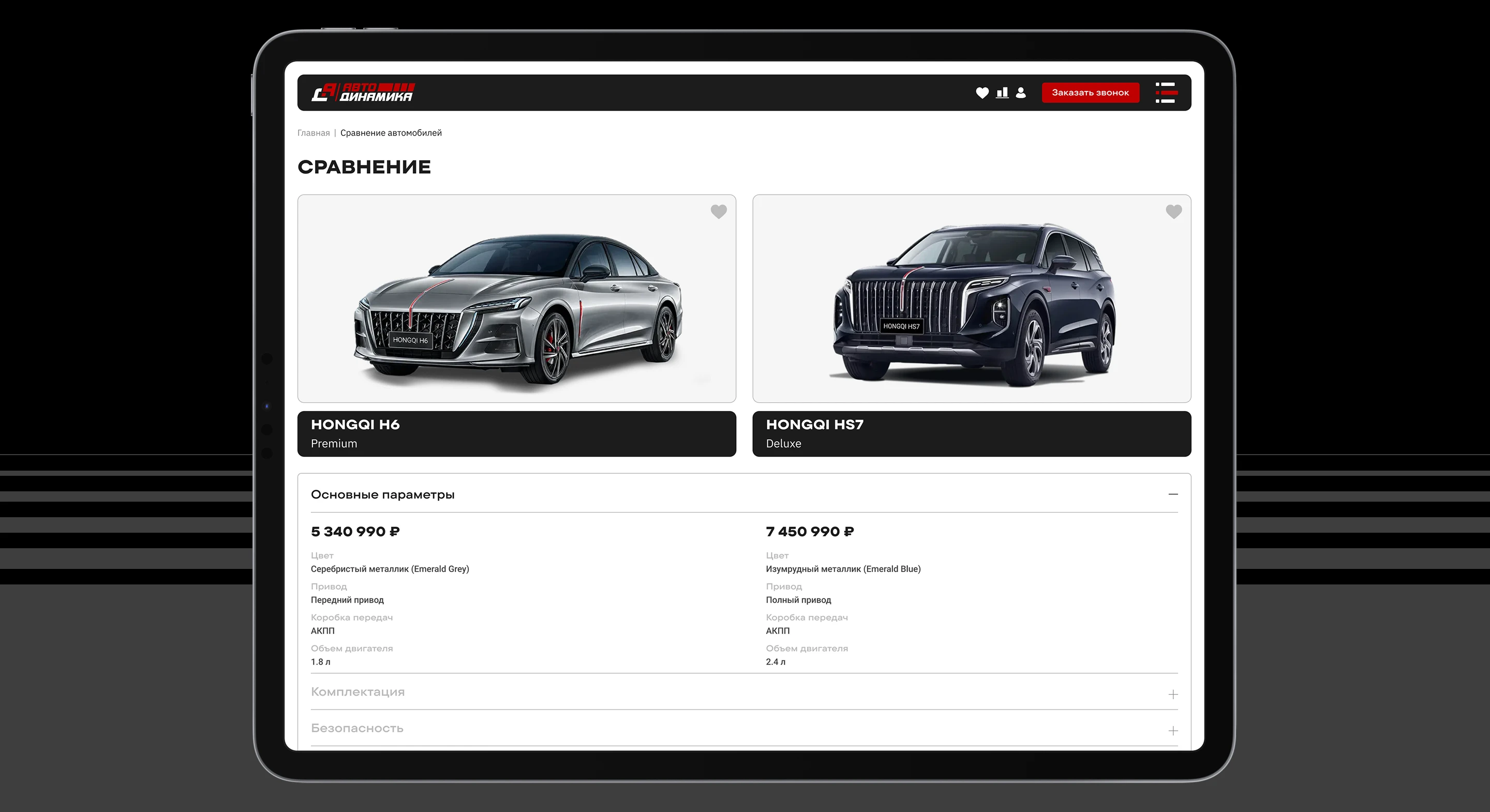The image size is (1490, 812).
Task: Open favorites via the heart icon in header
Action: click(983, 92)
